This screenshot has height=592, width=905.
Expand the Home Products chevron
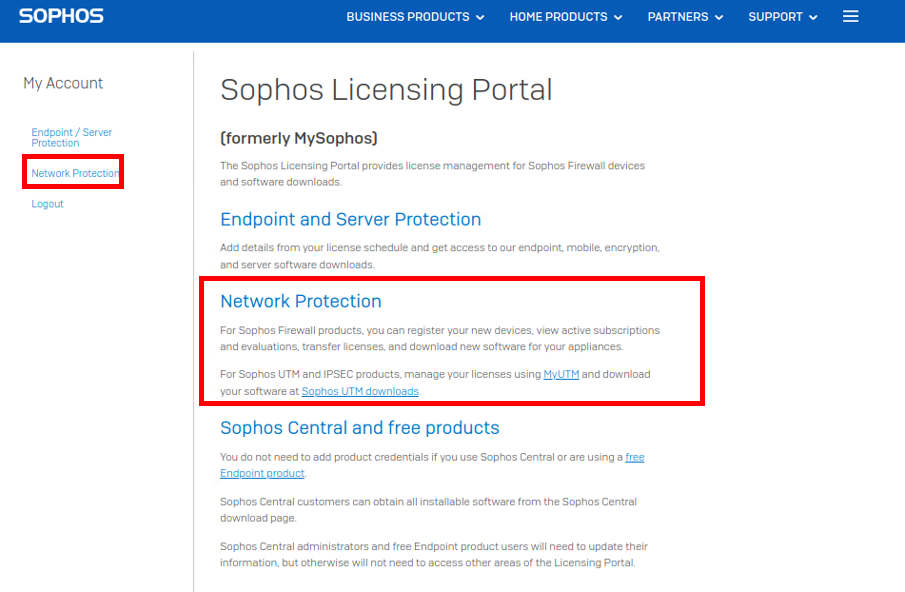618,17
